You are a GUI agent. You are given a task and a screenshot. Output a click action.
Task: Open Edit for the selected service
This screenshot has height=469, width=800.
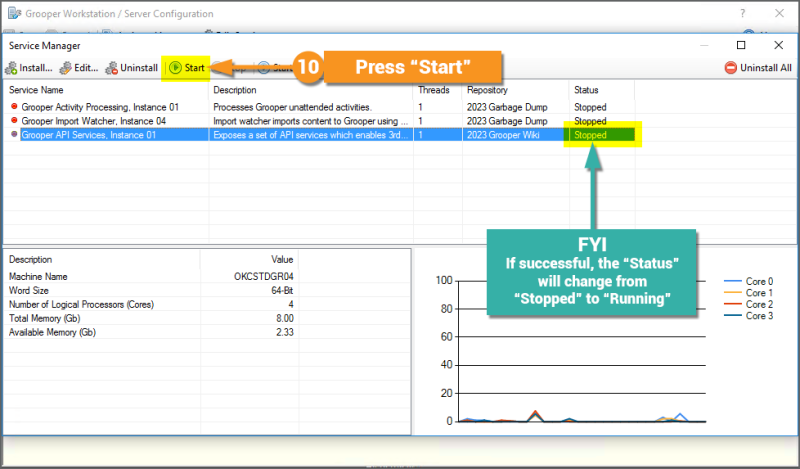[x=79, y=68]
